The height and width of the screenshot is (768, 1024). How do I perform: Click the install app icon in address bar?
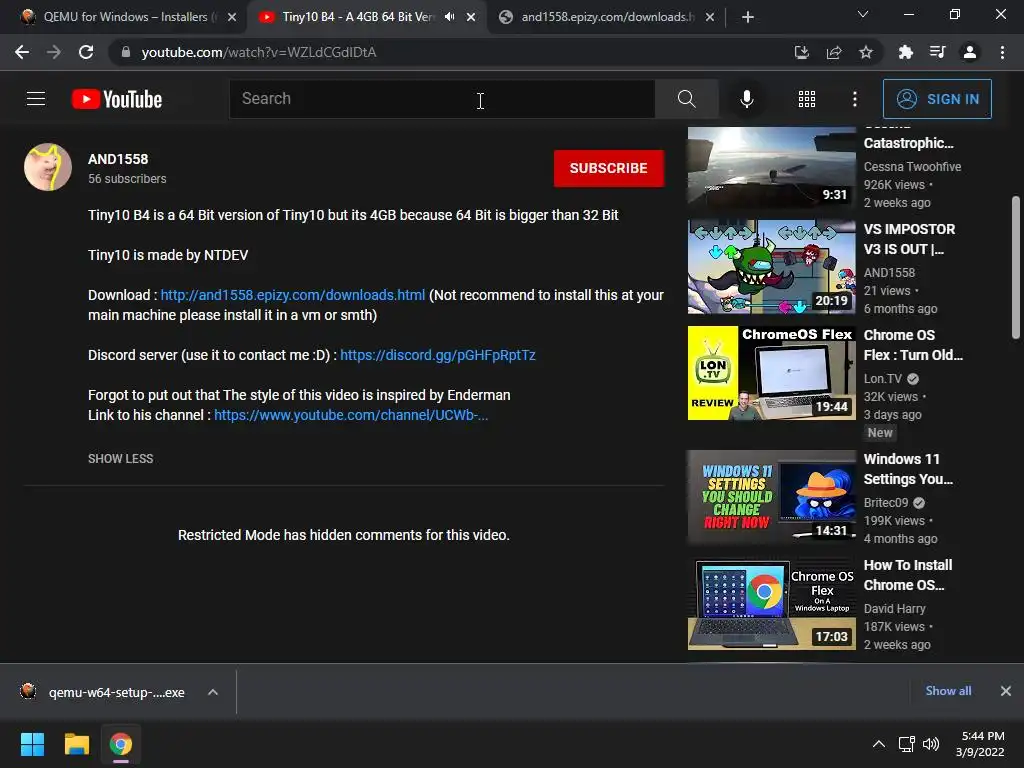(802, 52)
